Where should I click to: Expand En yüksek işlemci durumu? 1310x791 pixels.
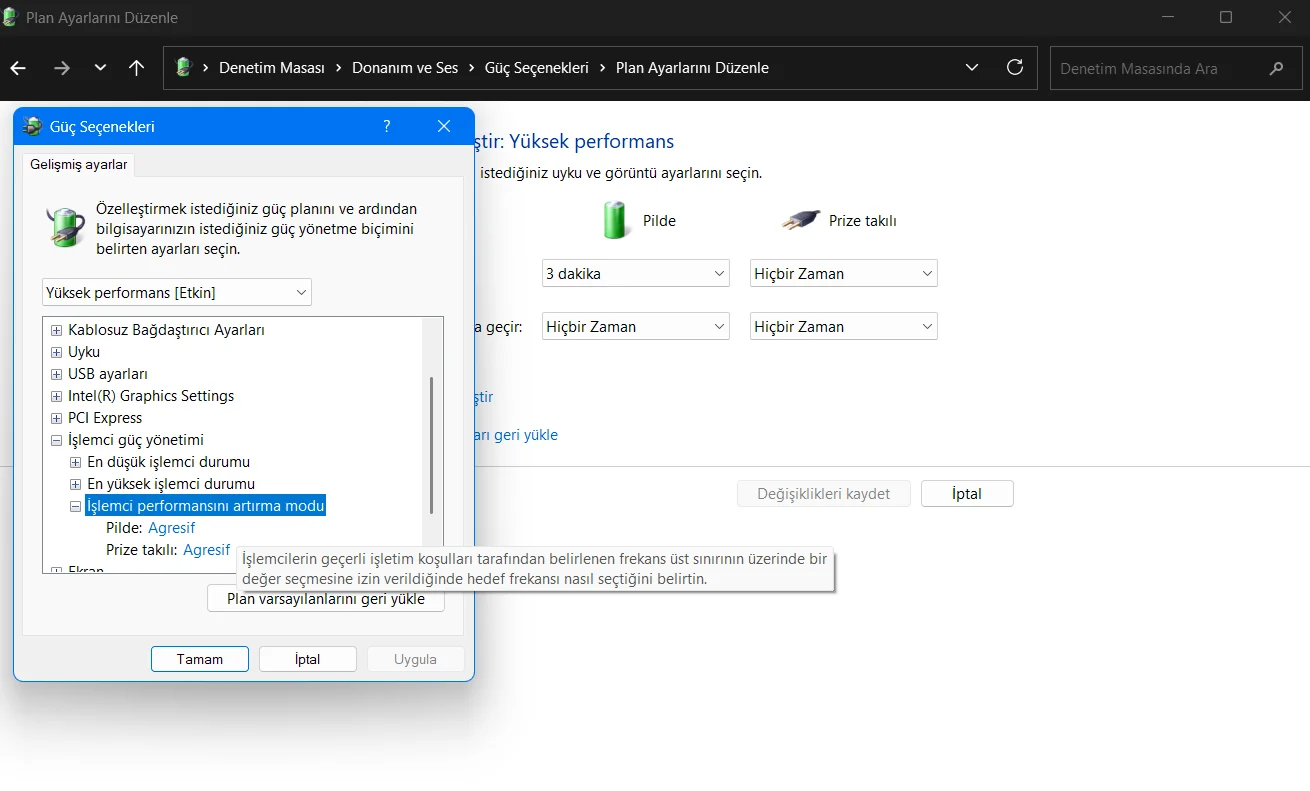click(75, 484)
